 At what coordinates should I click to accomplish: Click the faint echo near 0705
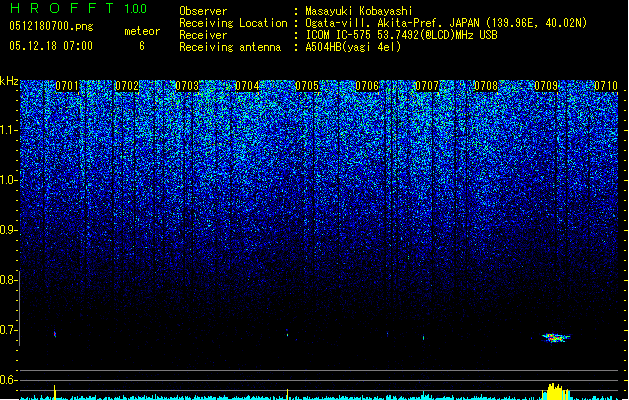point(287,333)
